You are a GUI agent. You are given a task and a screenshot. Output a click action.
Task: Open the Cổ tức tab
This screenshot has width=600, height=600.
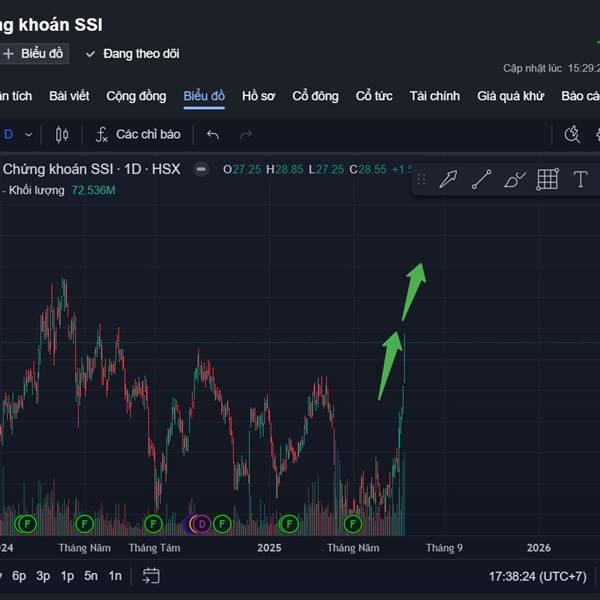(x=374, y=96)
